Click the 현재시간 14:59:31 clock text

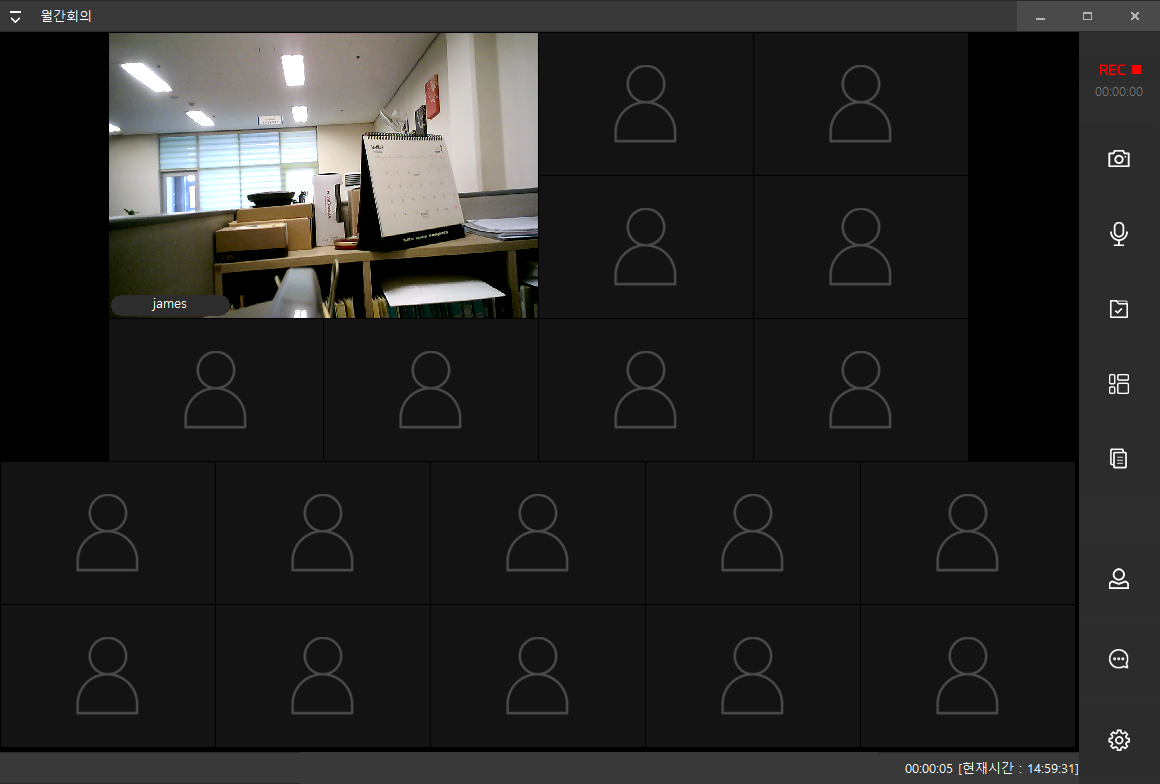[x=1018, y=768]
